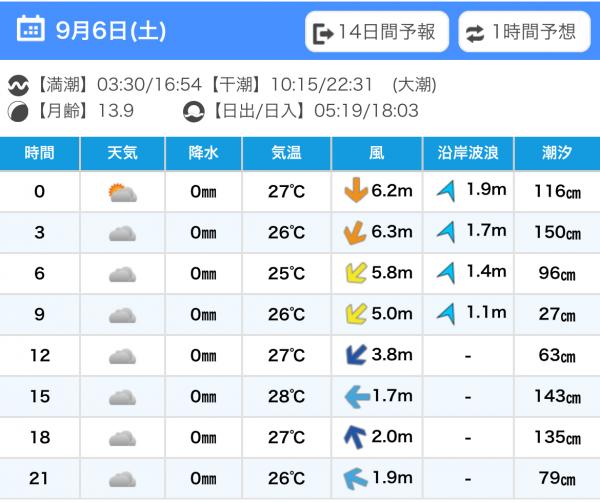Click the sunrise icon beside 日出/日入
The height and width of the screenshot is (502, 600).
coord(193,110)
